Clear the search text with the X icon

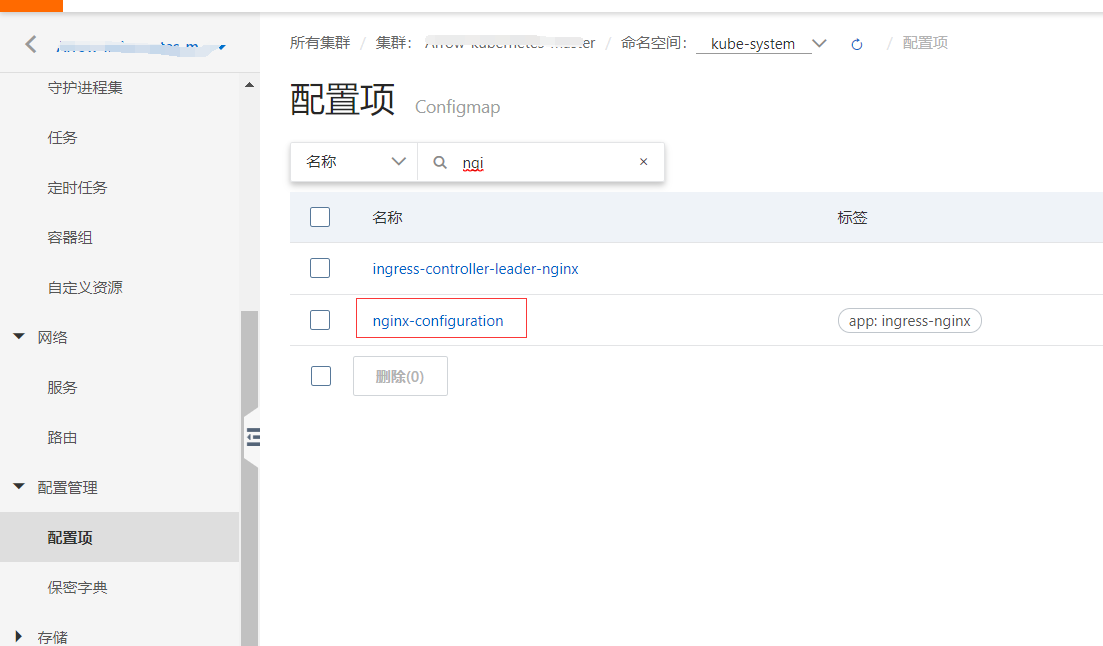[643, 161]
